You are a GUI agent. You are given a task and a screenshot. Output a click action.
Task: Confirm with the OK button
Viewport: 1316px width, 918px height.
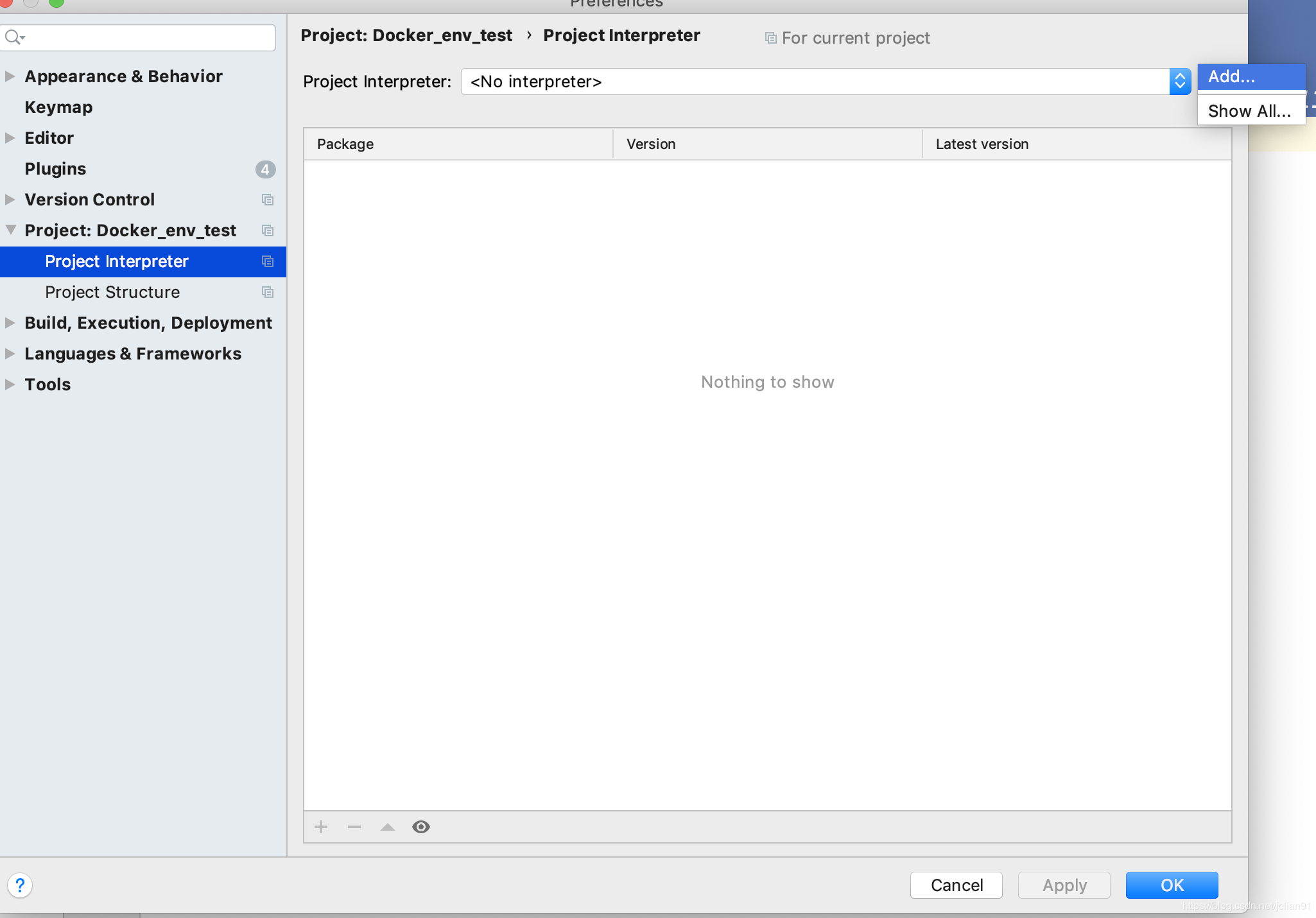[x=1171, y=885]
